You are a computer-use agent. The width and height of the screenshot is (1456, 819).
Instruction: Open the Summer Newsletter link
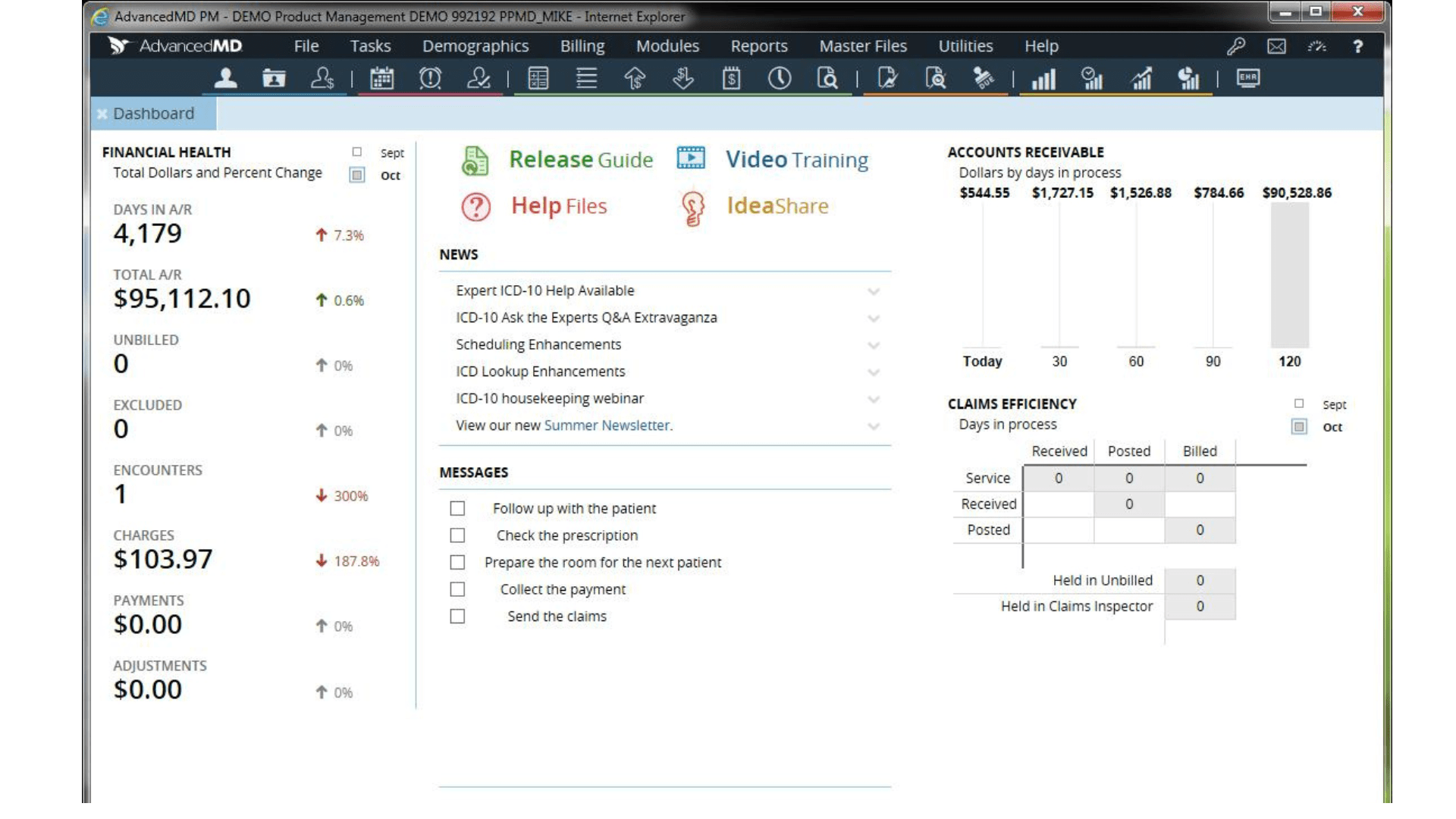click(607, 425)
